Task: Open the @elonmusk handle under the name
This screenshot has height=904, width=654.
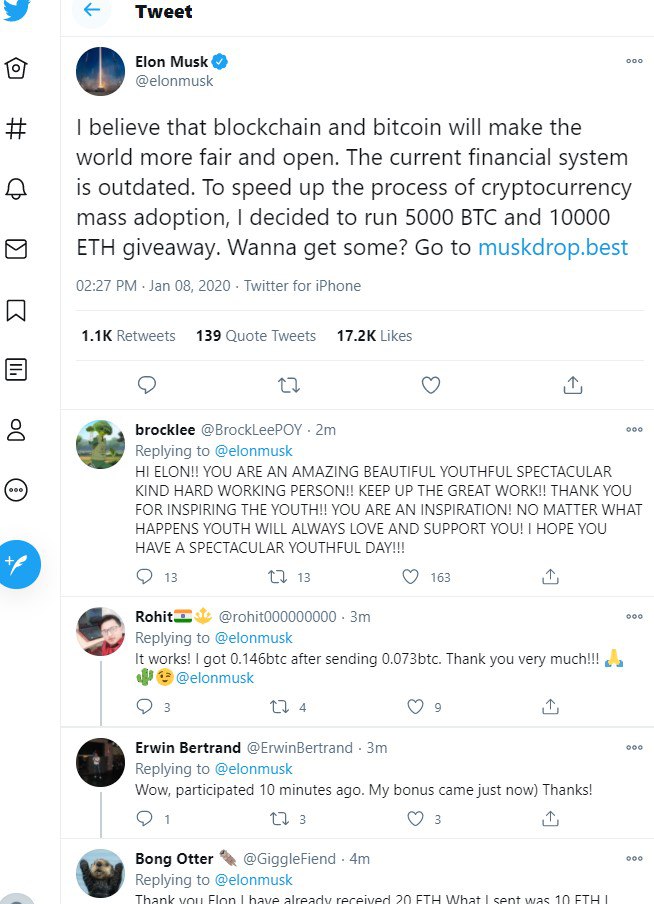Action: (x=174, y=81)
